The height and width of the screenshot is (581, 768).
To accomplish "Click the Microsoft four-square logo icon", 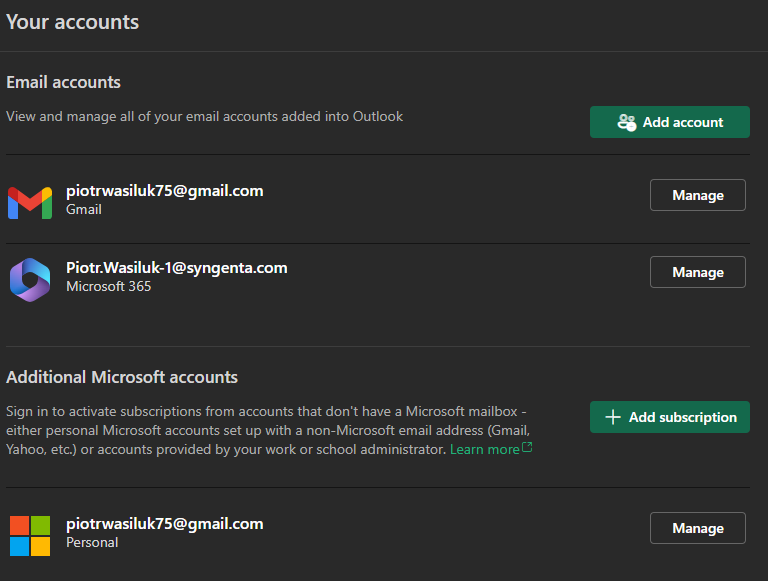I will 30,536.
